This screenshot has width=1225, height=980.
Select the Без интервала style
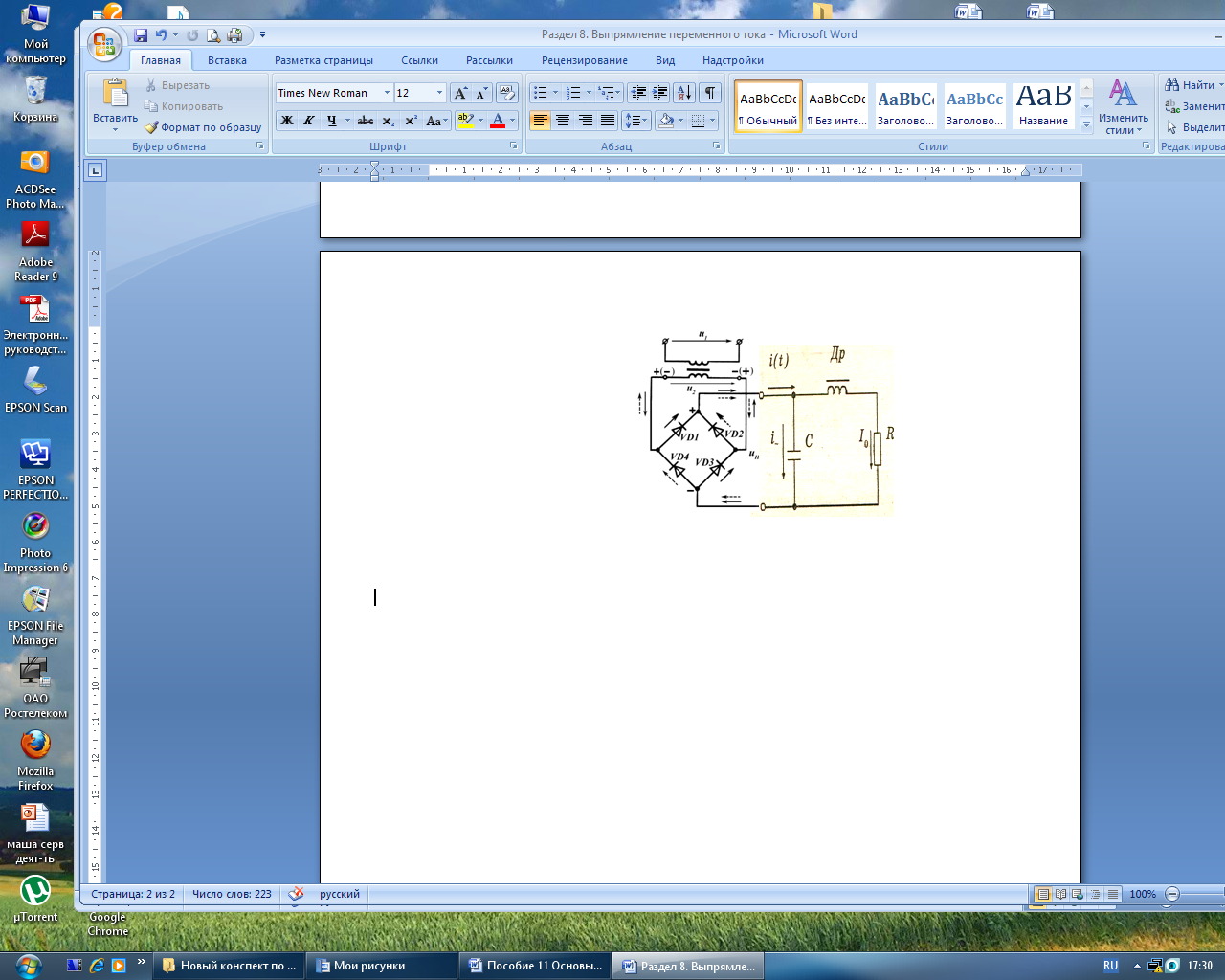[x=837, y=106]
